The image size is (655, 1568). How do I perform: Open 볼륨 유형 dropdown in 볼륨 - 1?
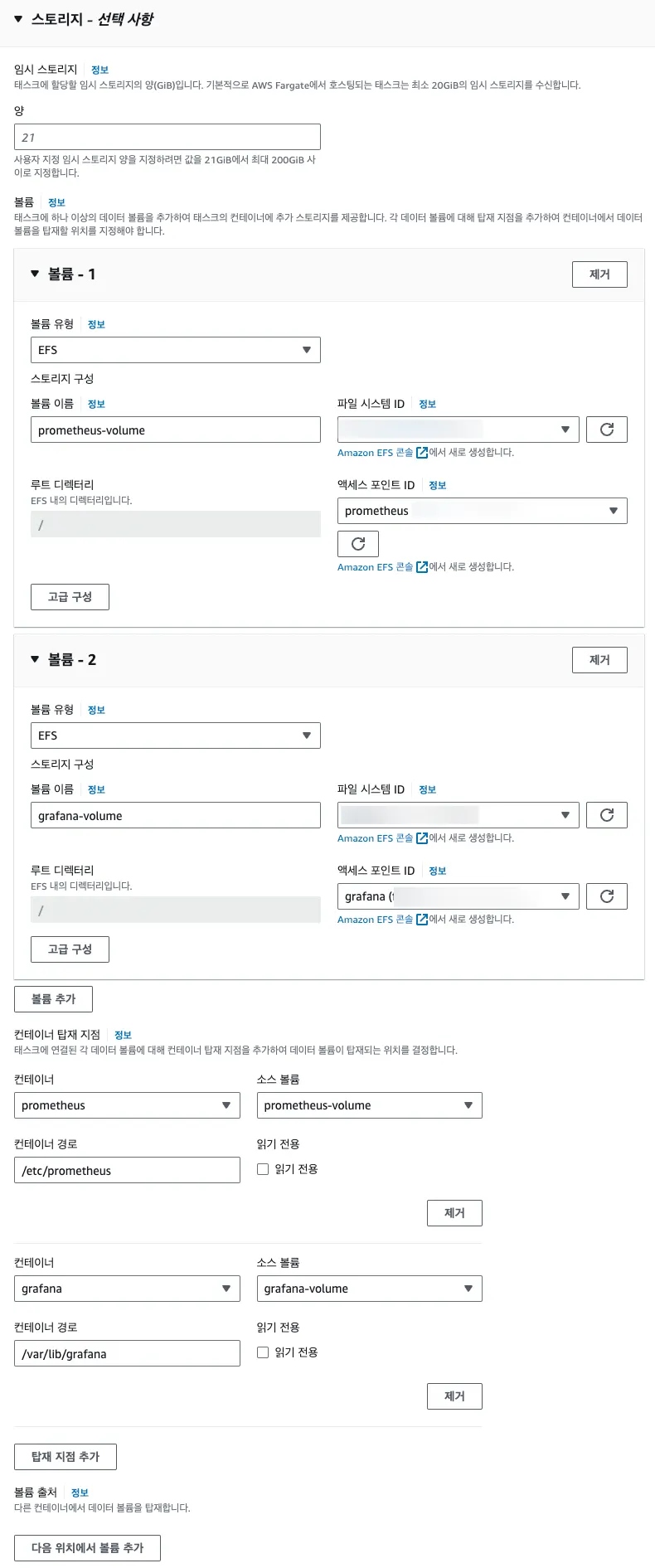point(175,350)
